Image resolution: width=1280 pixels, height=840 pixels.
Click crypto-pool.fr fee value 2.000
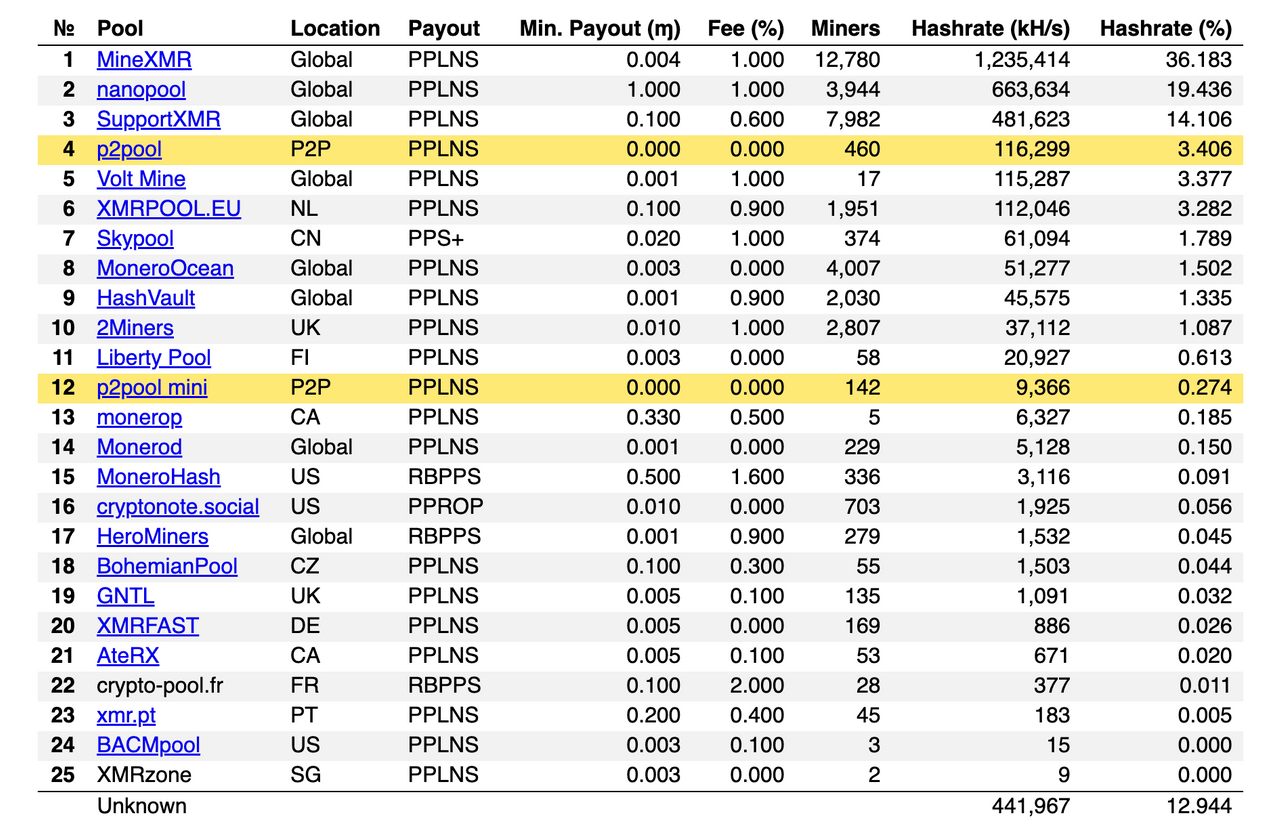pyautogui.click(x=758, y=686)
